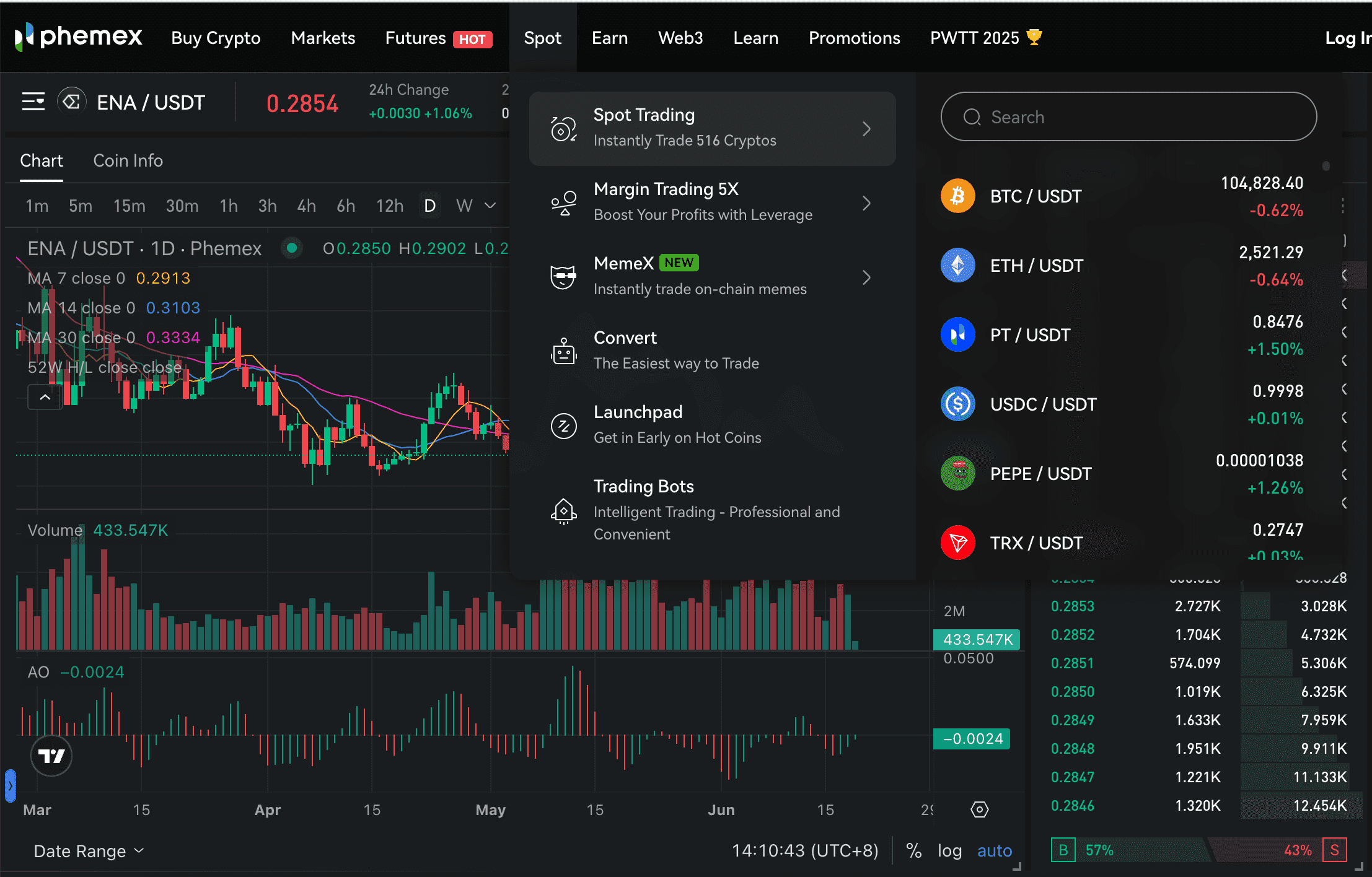Viewport: 1372px width, 877px height.
Task: Open Web3 from the navigation
Action: [x=680, y=38]
